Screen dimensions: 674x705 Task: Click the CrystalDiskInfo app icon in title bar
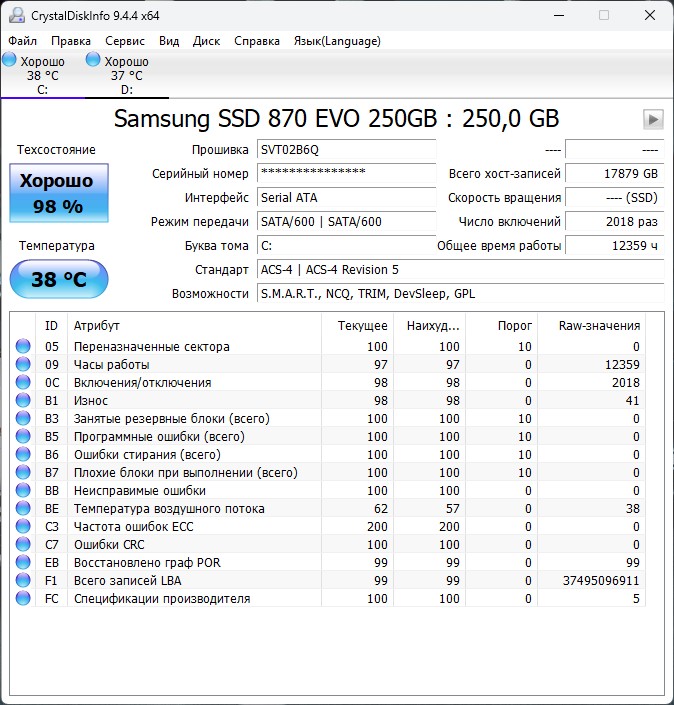(x=17, y=16)
